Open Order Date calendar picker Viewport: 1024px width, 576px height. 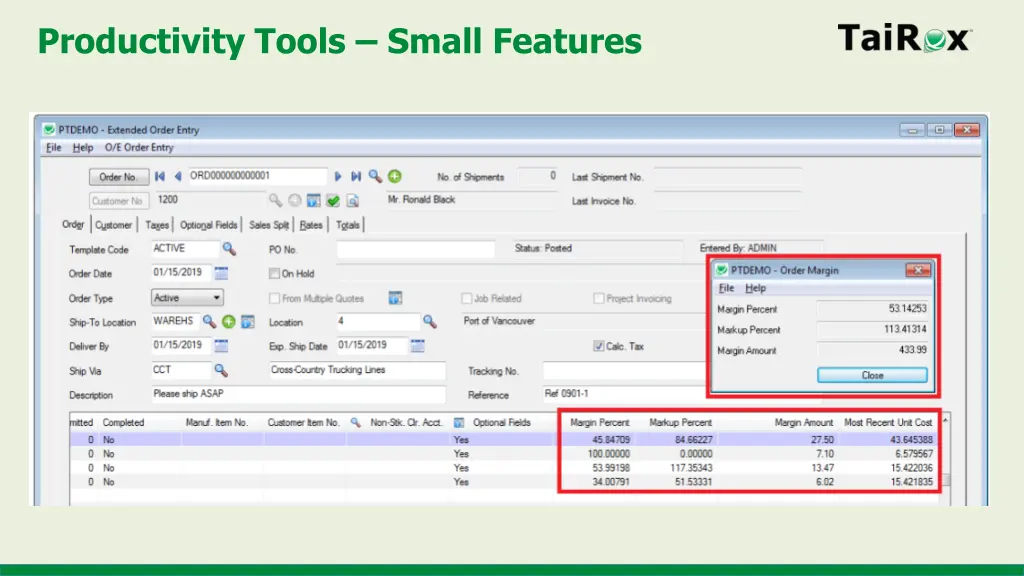(x=221, y=273)
